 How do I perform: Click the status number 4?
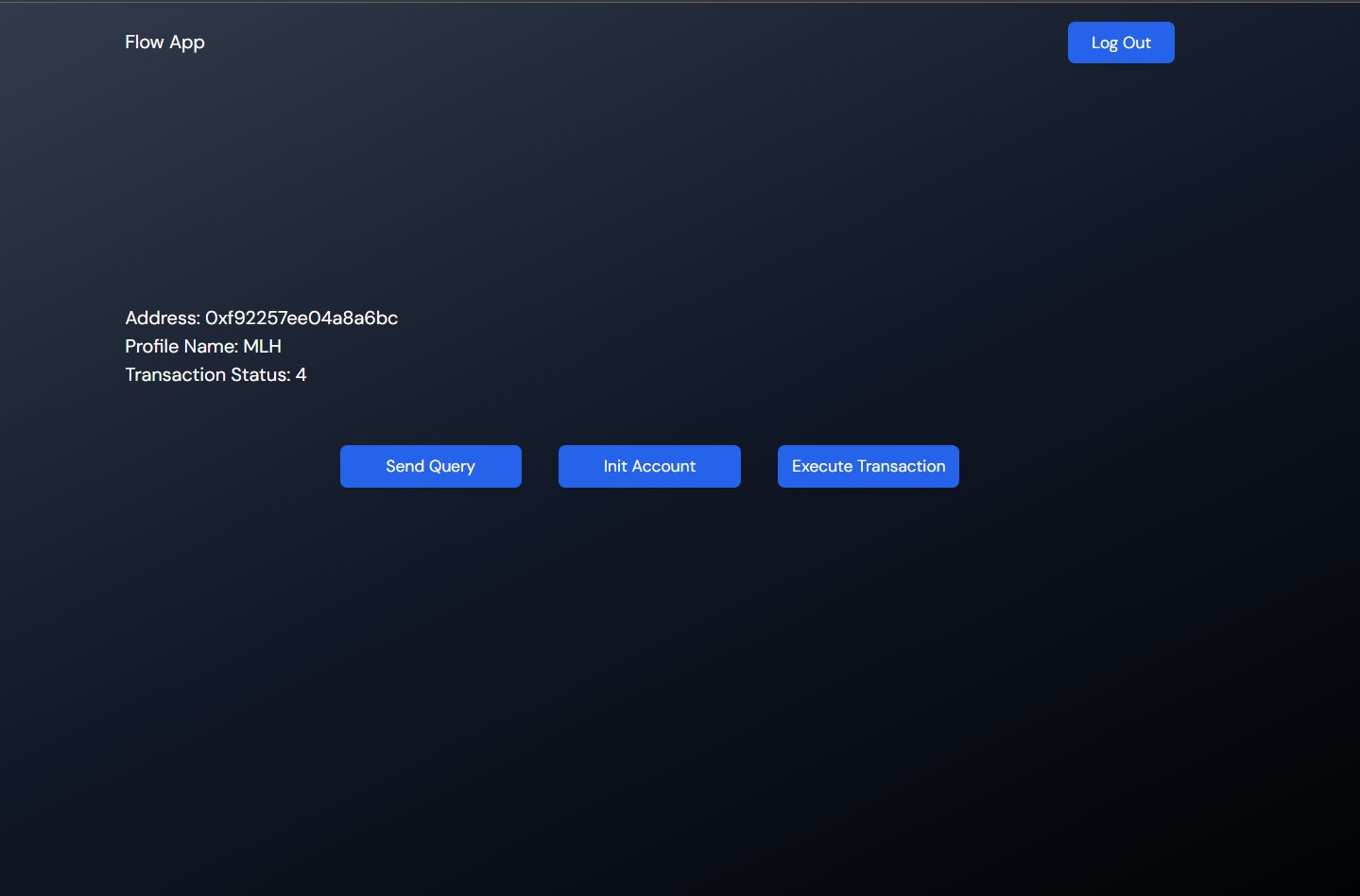point(301,375)
